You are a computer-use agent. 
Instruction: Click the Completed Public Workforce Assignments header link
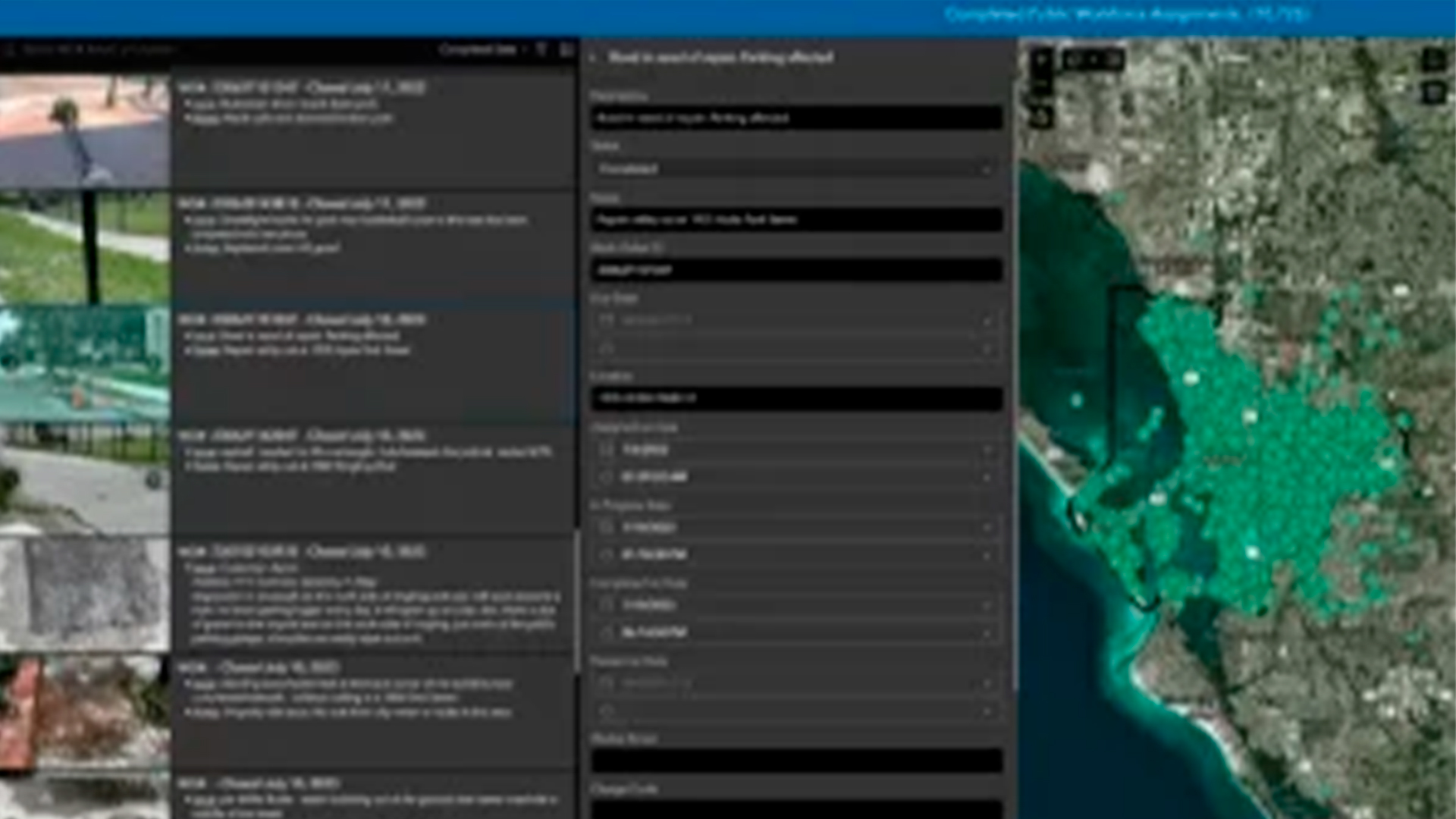(x=1128, y=14)
